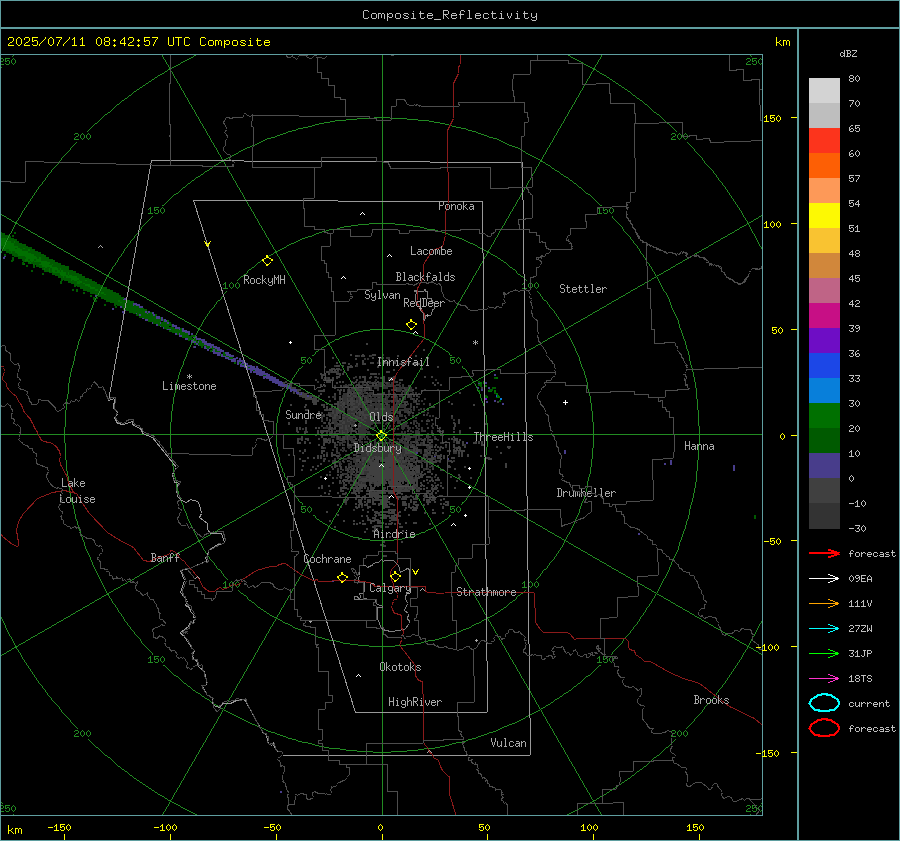
Task: Click the HighRiver label
Action: coord(415,702)
